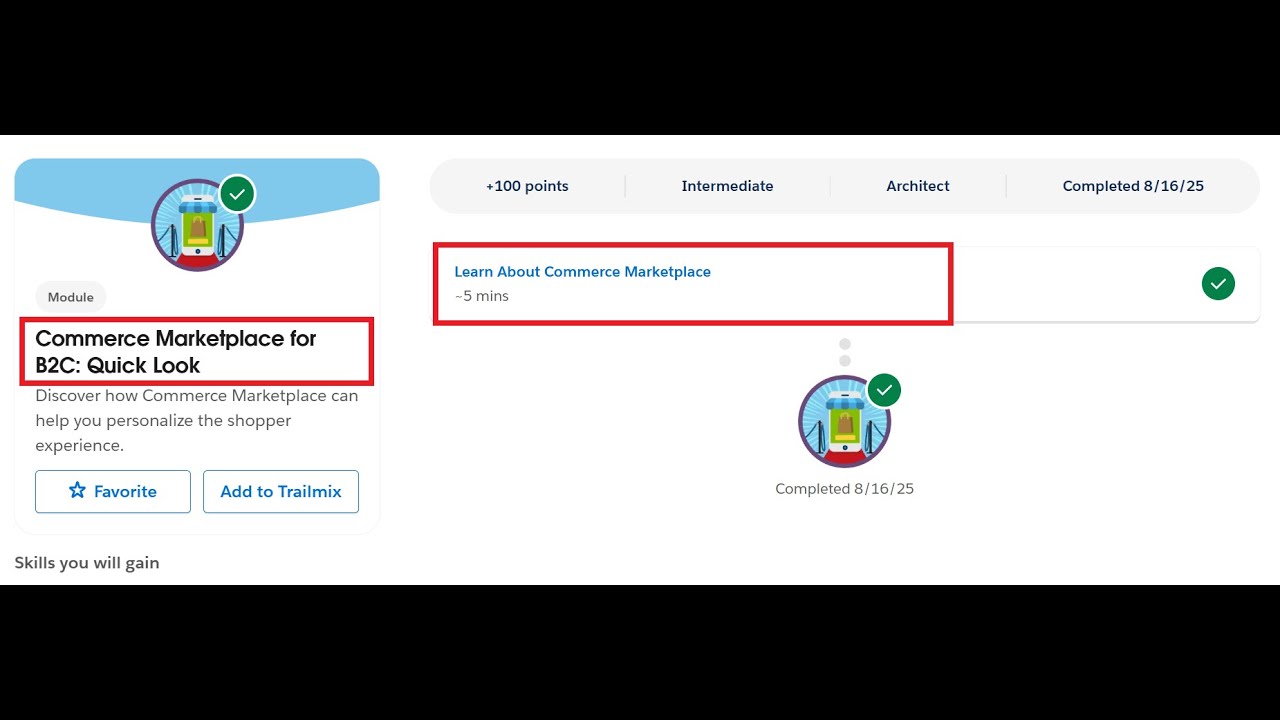Click the green checkmark on the left card badge
Image resolution: width=1280 pixels, height=720 pixels.
[x=237, y=194]
